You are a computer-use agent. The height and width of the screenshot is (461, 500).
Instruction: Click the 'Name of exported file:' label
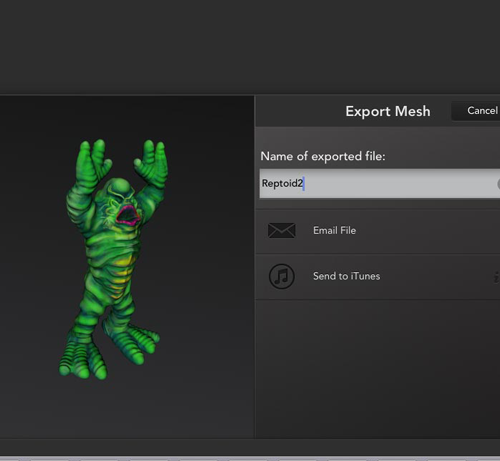323,156
